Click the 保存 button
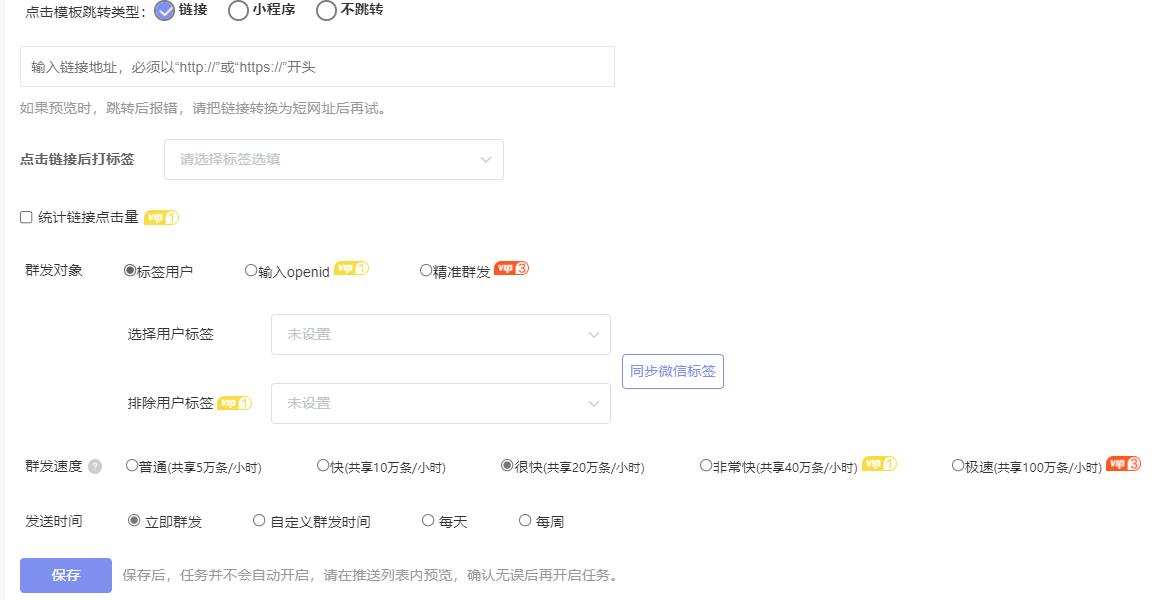 64,574
